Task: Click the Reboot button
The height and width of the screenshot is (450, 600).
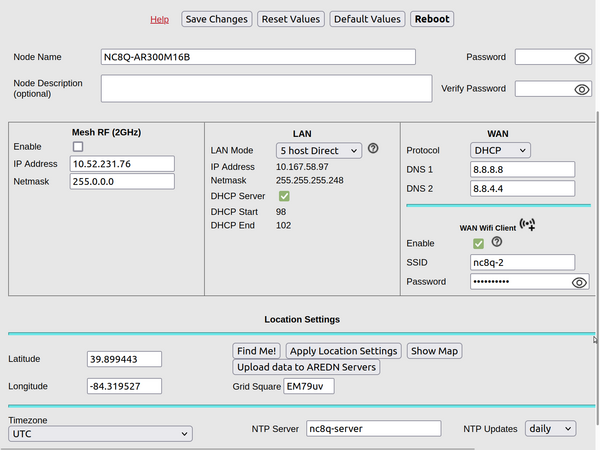Action: 432,19
